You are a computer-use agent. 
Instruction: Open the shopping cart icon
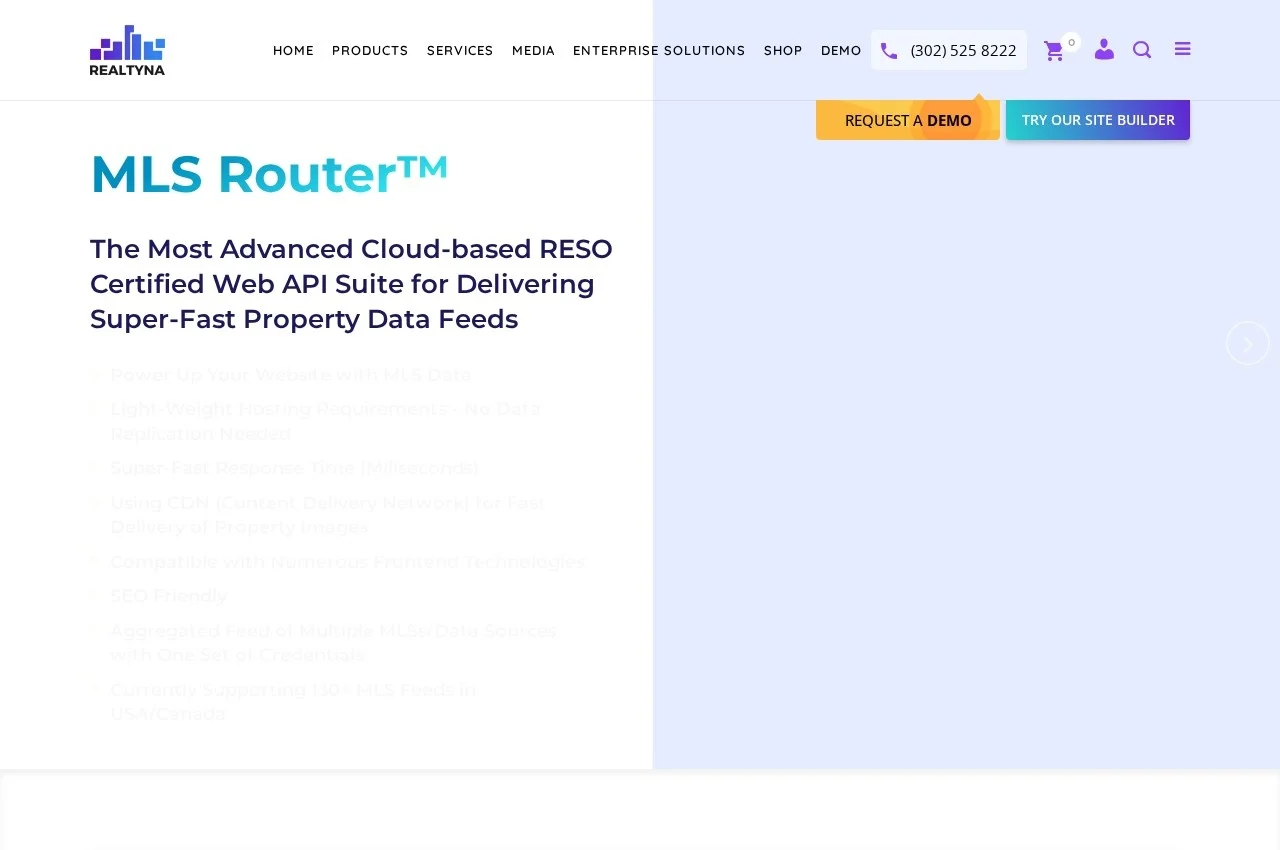(x=1054, y=51)
